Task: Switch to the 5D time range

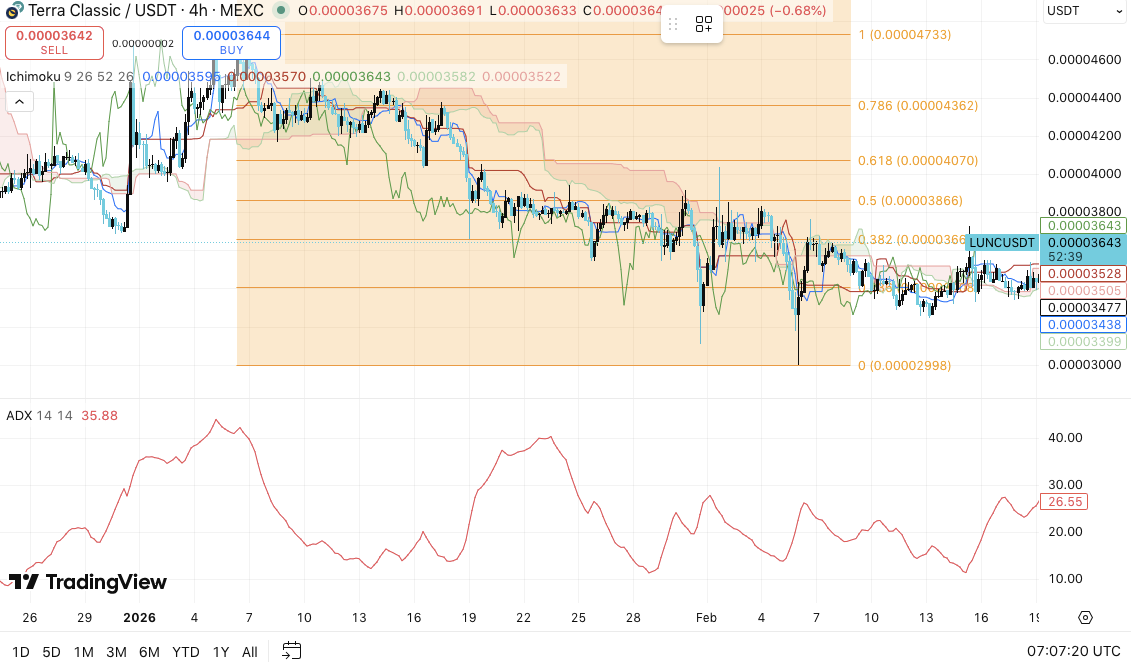Action: coord(51,652)
